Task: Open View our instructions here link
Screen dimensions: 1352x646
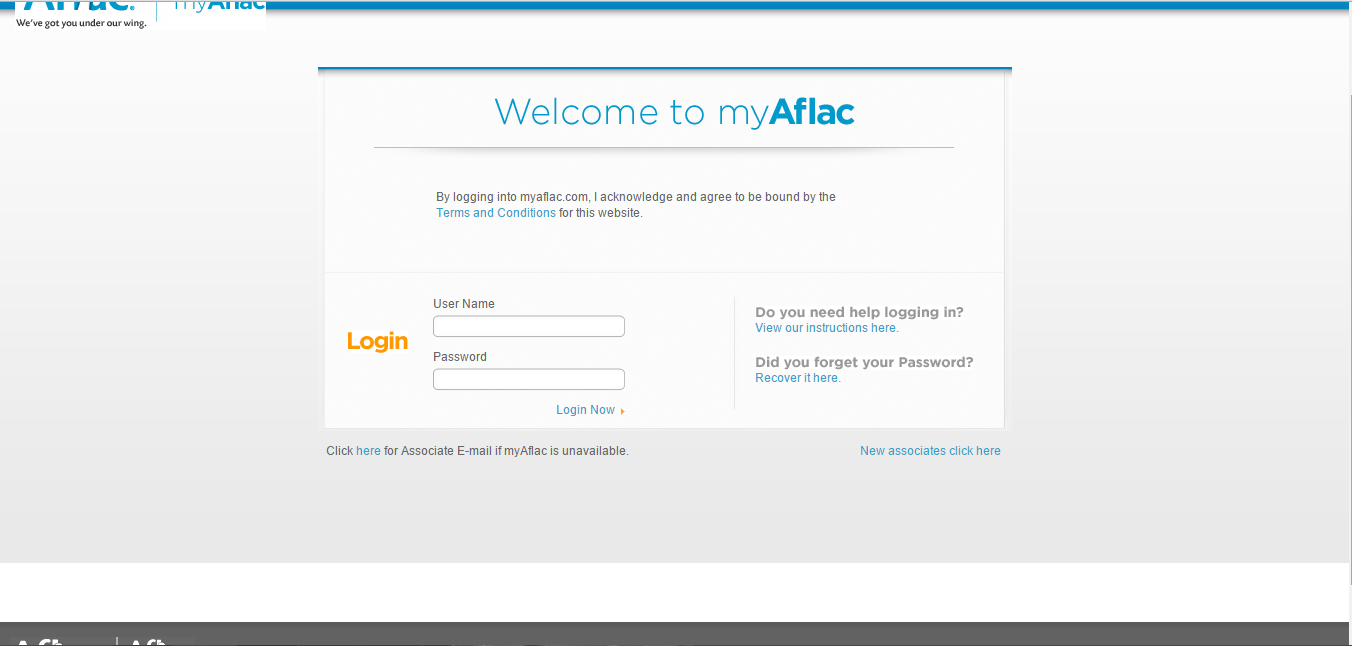Action: [x=827, y=328]
